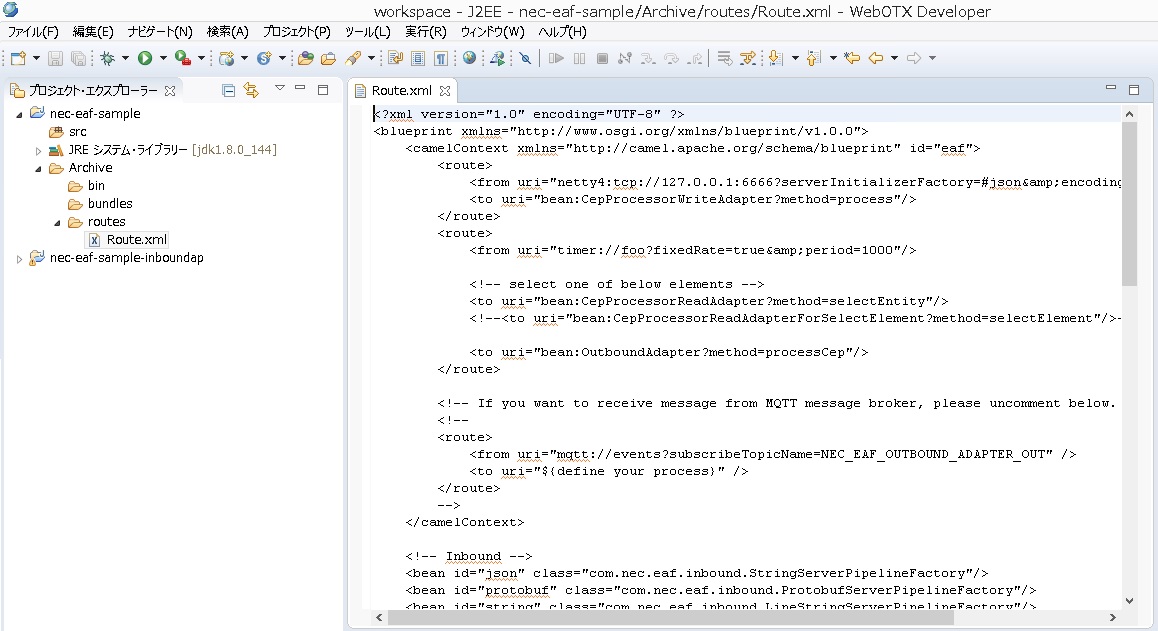The height and width of the screenshot is (631, 1158).
Task: Open the プロジェクト(P) menu
Action: coord(296,32)
